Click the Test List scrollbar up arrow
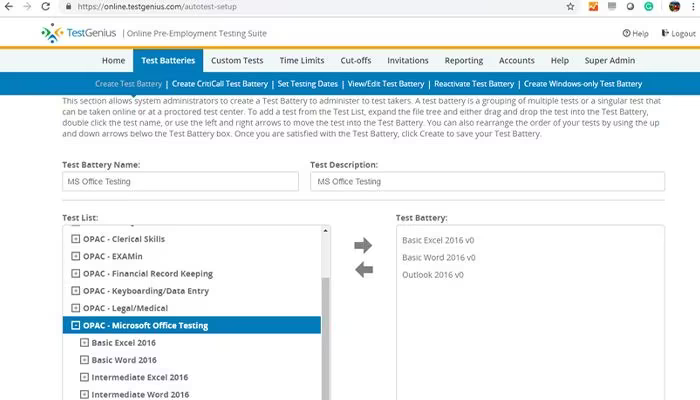 (x=325, y=231)
